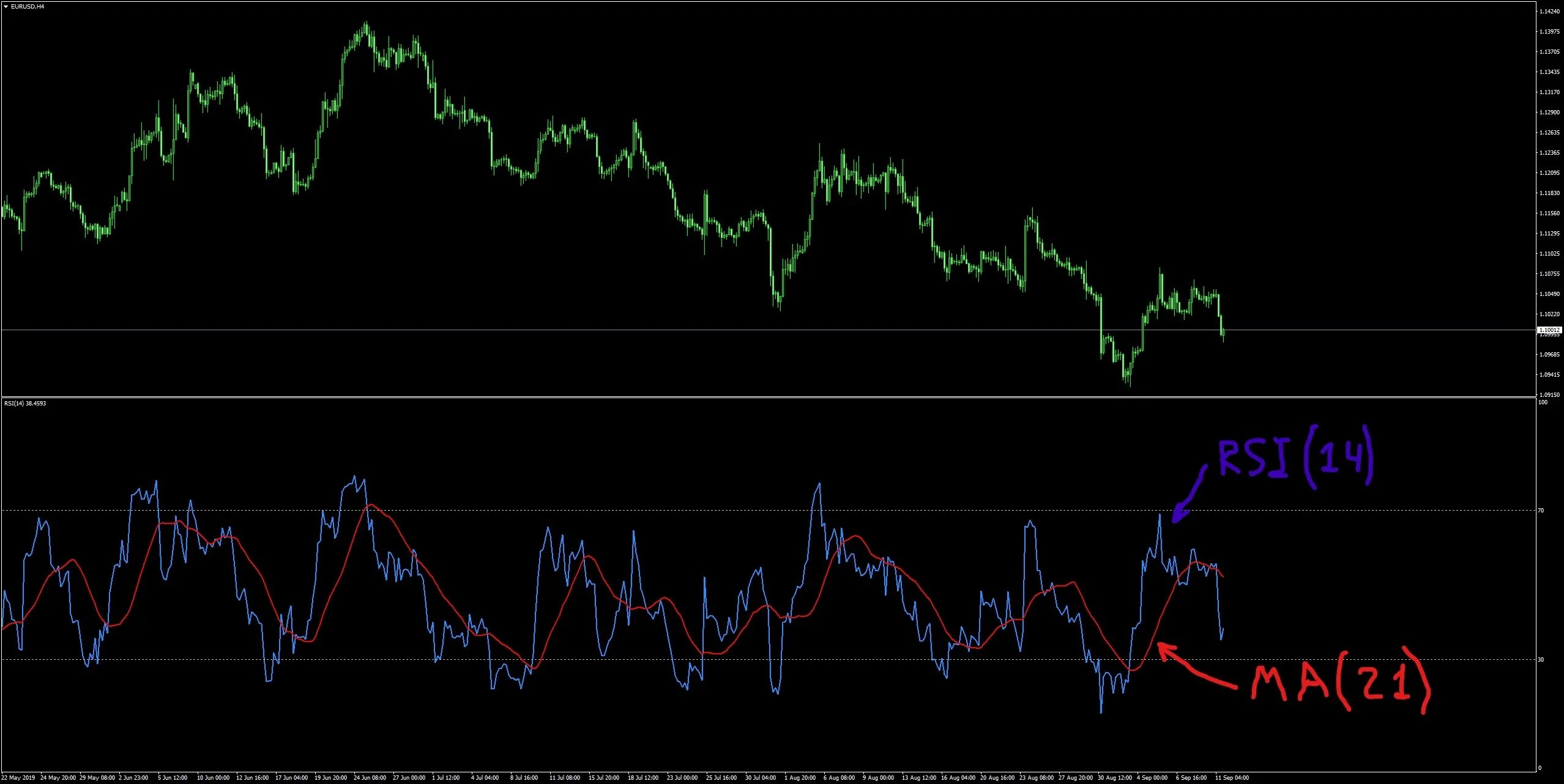Click the dropdown triangle beside EURUSD,H4
1564x784 pixels.
(6, 7)
